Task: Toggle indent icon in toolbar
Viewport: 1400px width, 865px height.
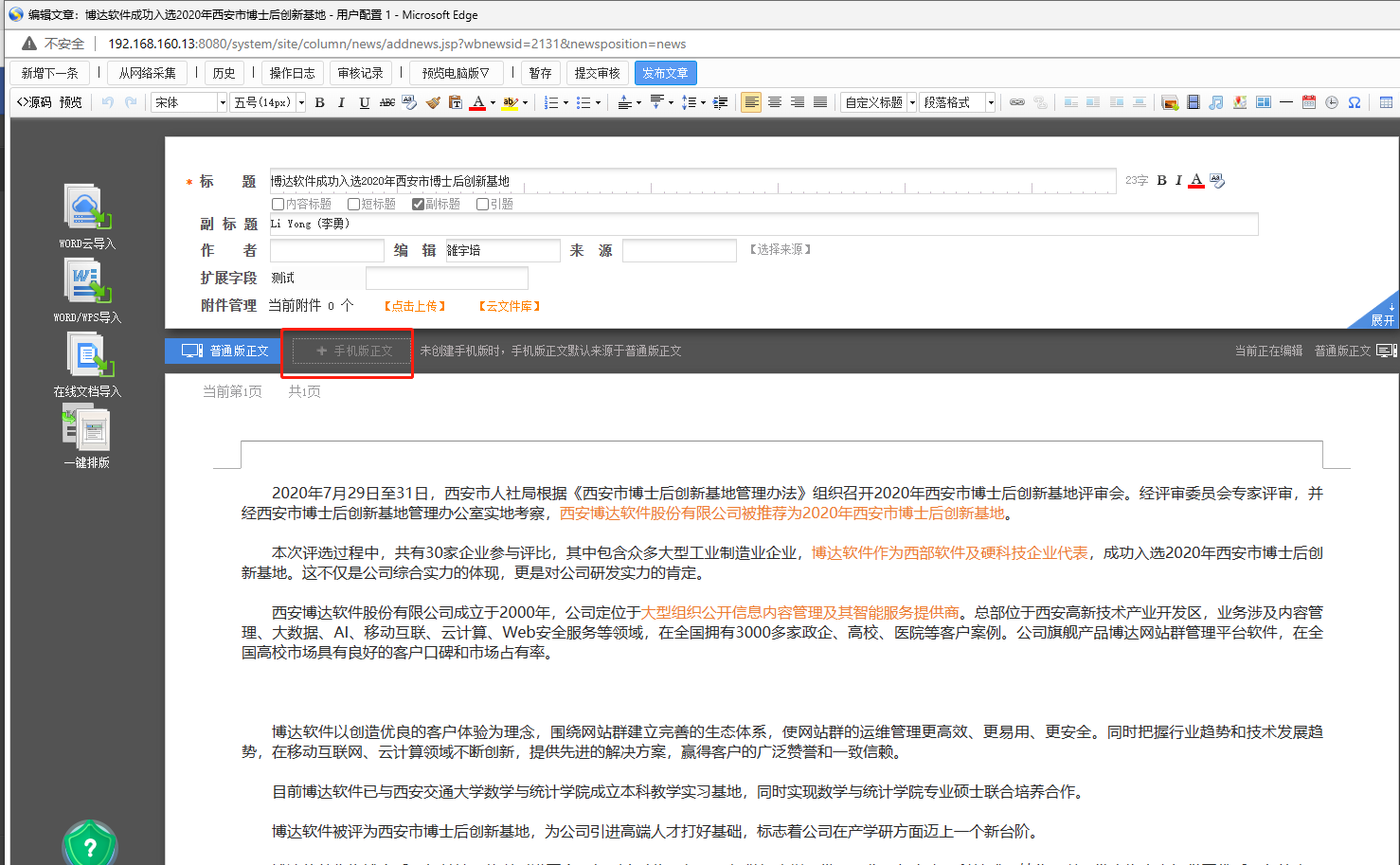Action: pos(720,102)
